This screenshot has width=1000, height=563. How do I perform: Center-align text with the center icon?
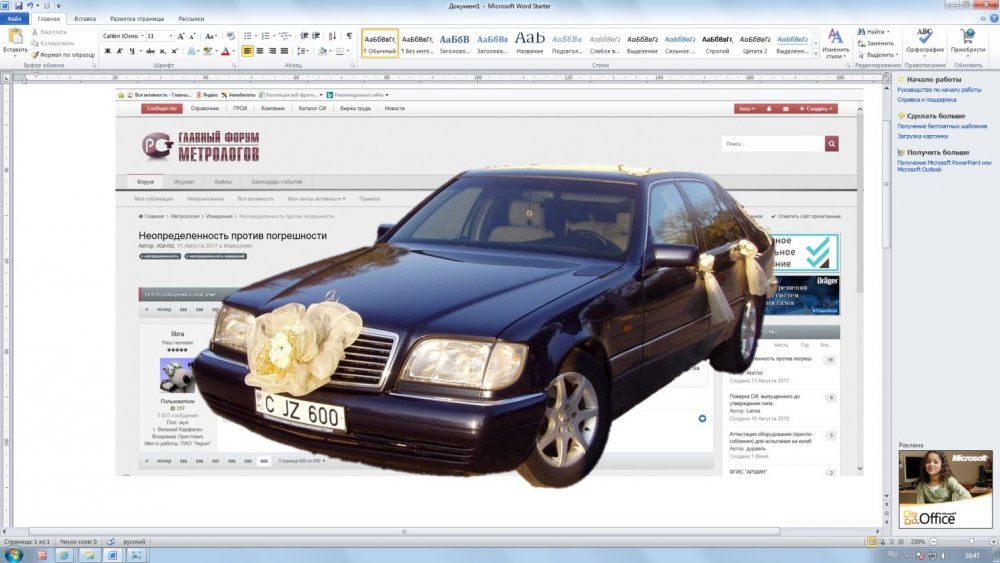tap(260, 51)
